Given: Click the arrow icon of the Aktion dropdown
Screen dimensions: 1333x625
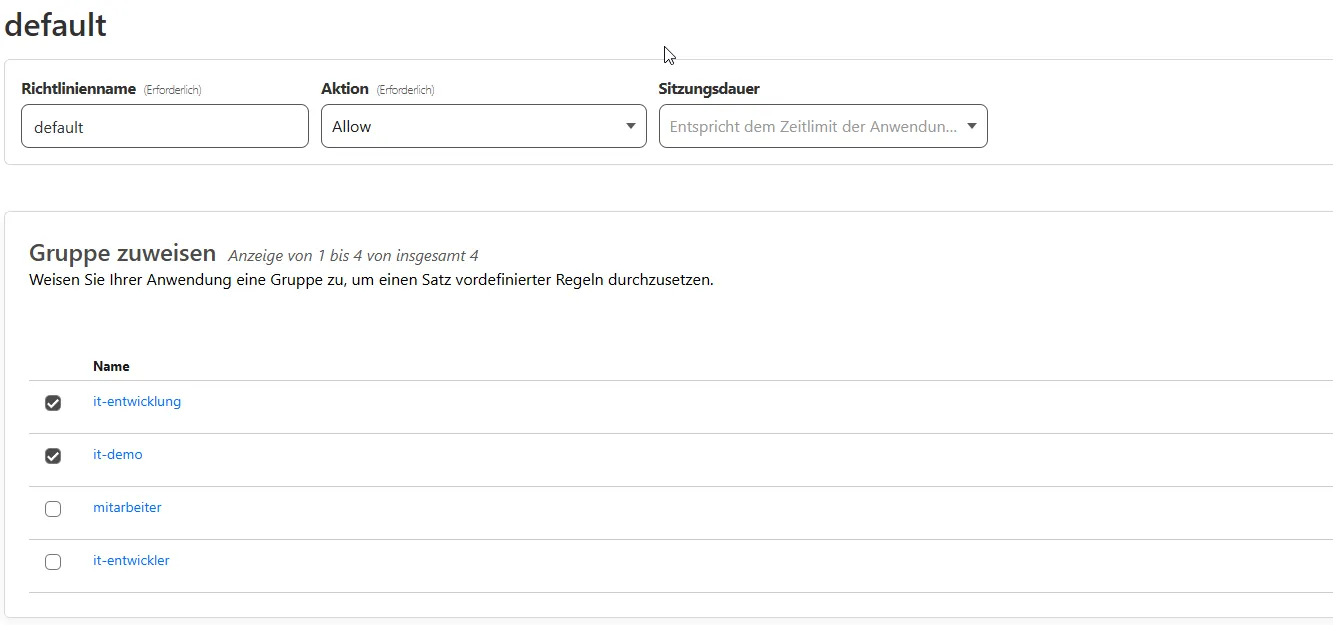Looking at the screenshot, I should click(630, 126).
